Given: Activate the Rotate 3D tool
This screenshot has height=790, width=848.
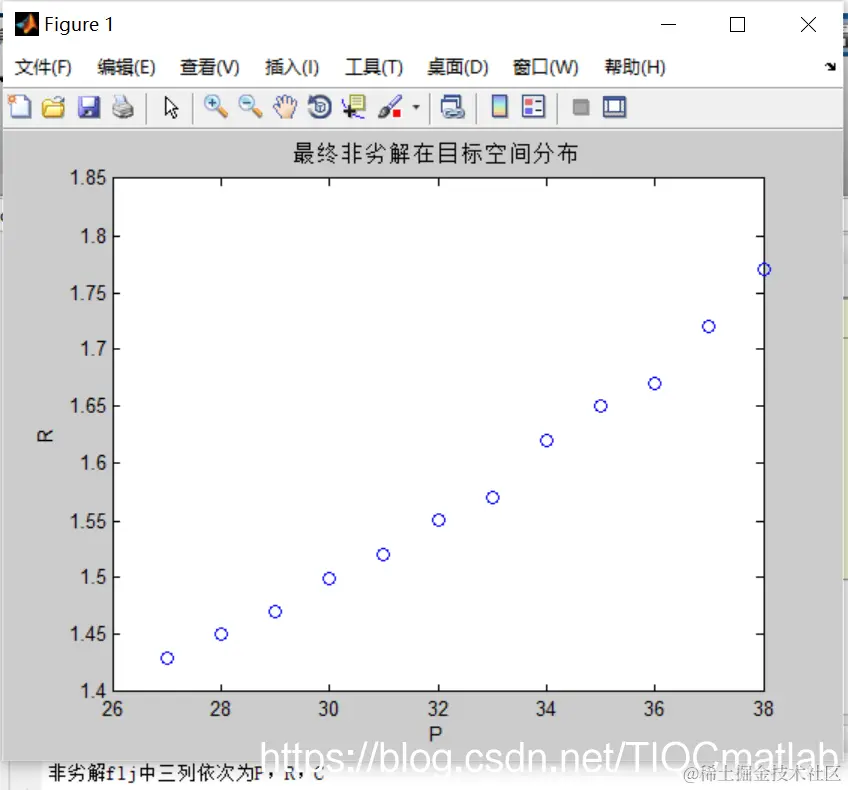Looking at the screenshot, I should [x=320, y=107].
